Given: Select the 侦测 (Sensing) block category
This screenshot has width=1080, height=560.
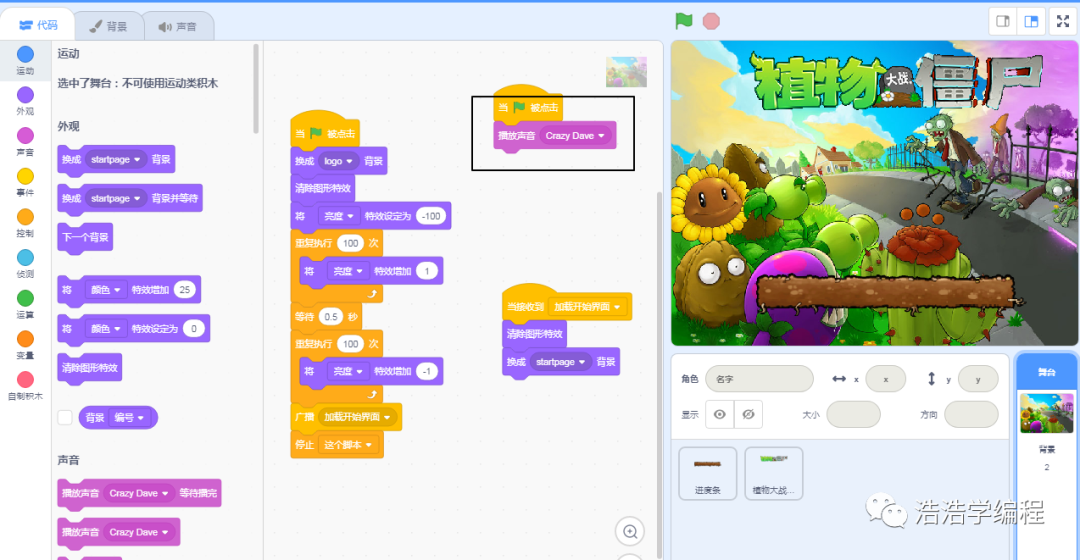Looking at the screenshot, I should (25, 263).
